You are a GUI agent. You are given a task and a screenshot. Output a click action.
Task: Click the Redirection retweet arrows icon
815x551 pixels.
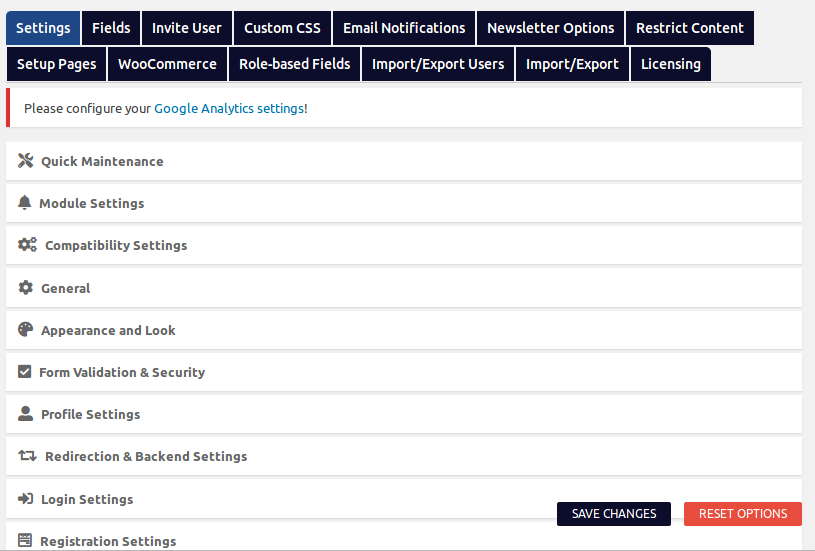point(27,456)
